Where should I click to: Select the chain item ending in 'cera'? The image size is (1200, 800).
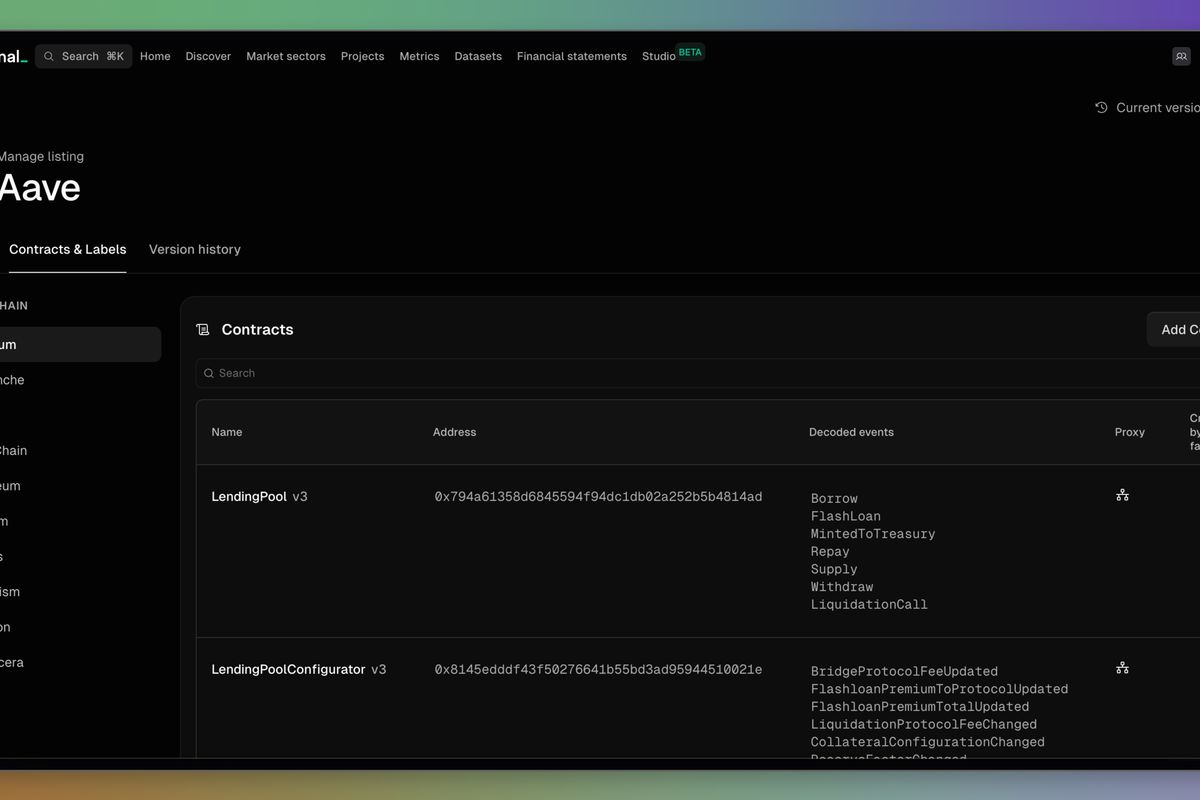pyautogui.click(x=12, y=662)
